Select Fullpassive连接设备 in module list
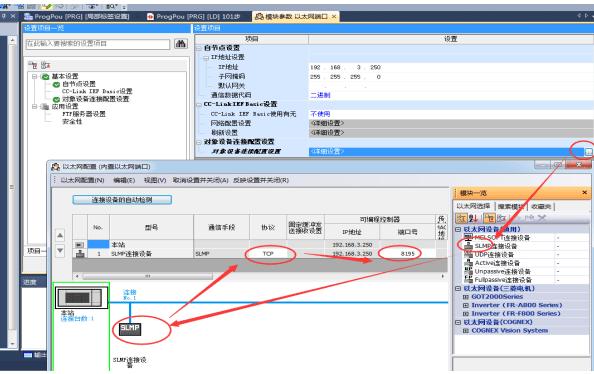 (x=503, y=280)
